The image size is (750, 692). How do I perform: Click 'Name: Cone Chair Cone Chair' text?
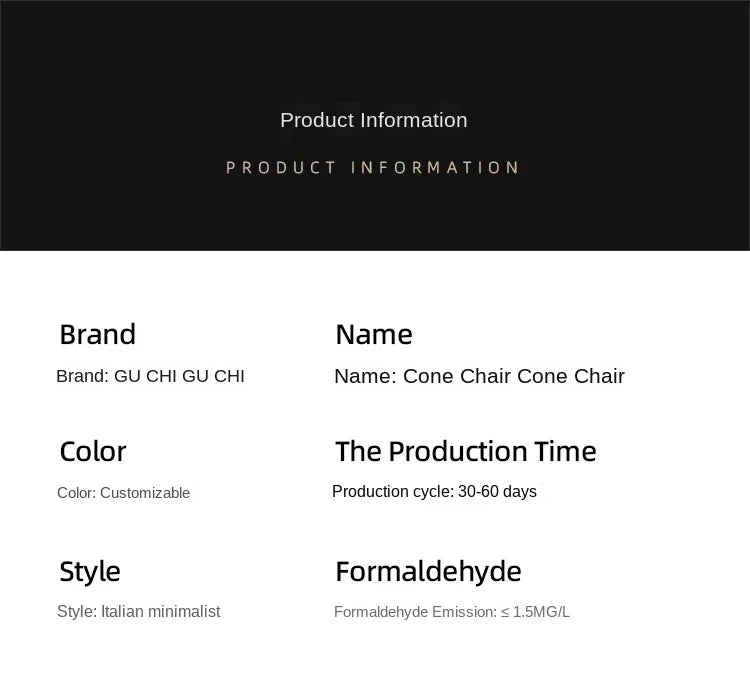(479, 376)
